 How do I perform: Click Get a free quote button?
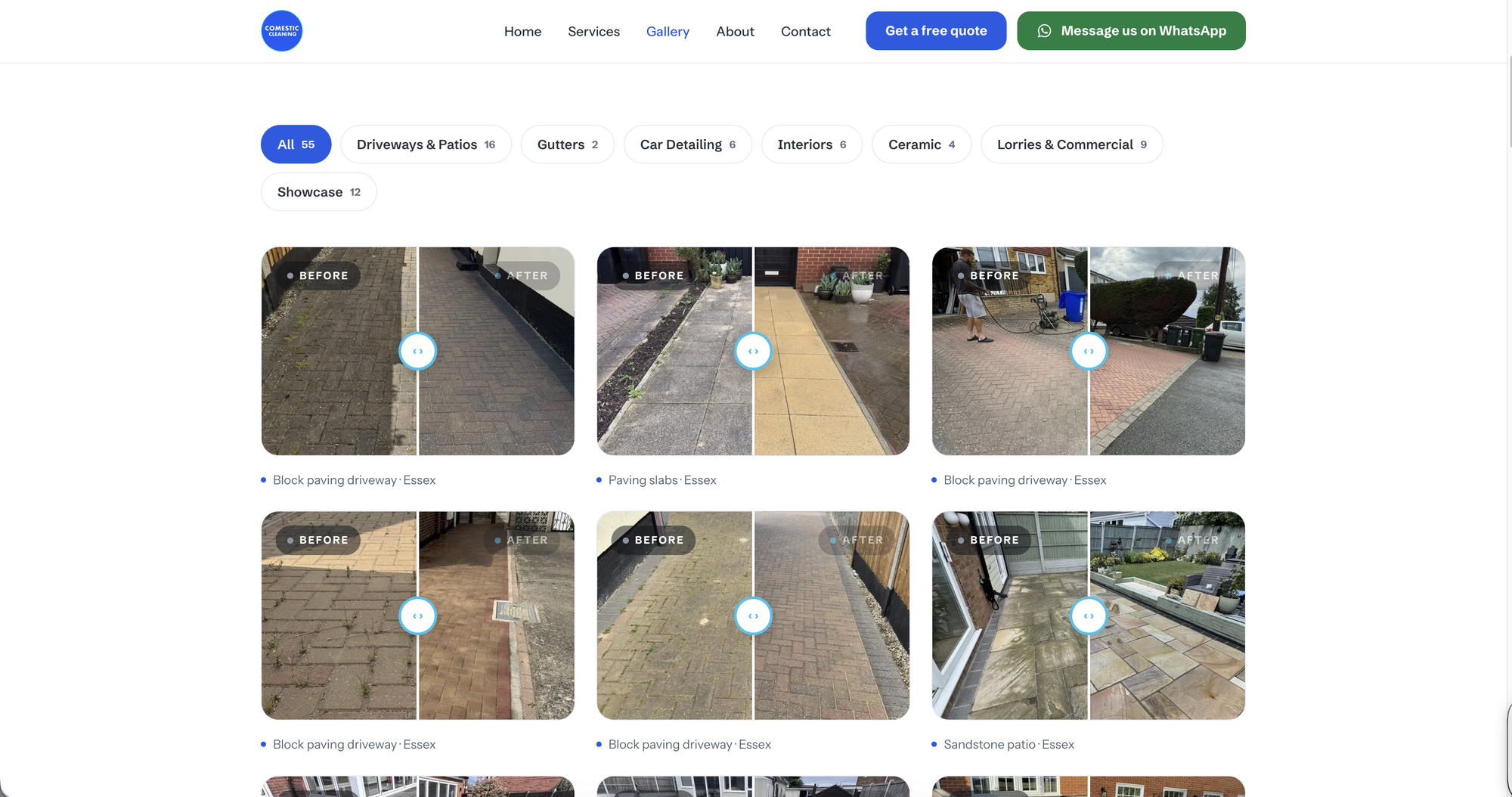(x=936, y=31)
